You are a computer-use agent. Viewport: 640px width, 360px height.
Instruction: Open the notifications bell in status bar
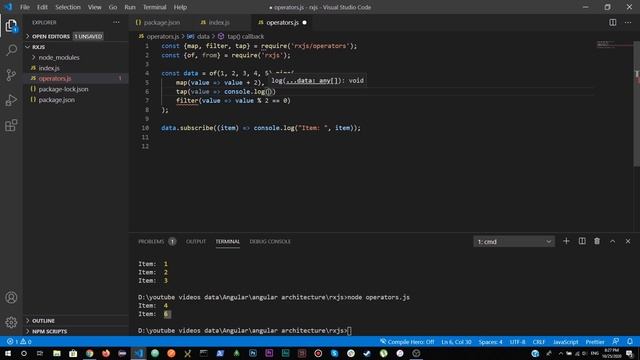tap(630, 342)
